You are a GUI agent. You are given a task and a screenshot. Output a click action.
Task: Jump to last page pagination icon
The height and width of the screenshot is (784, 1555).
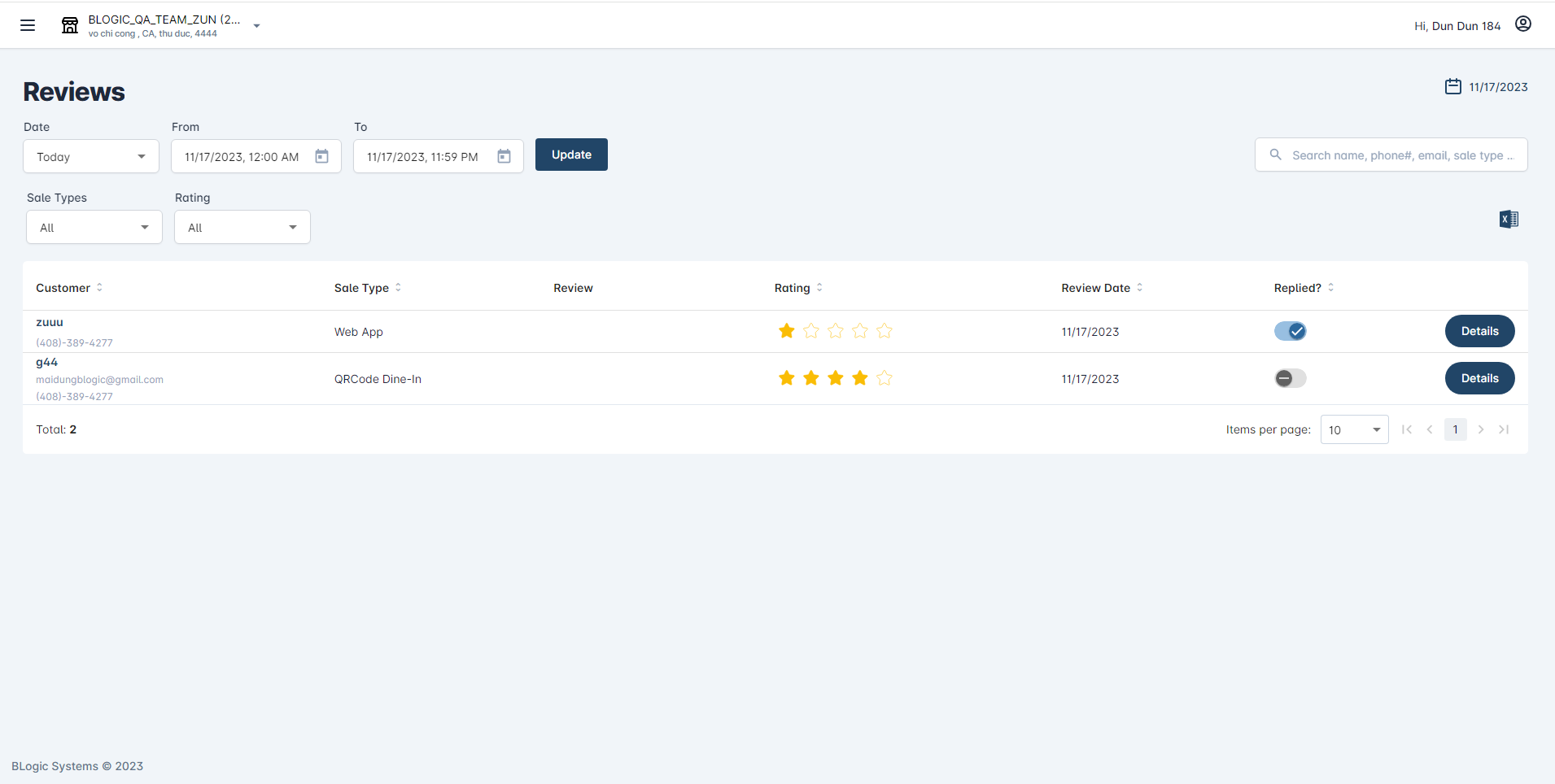coord(1504,429)
